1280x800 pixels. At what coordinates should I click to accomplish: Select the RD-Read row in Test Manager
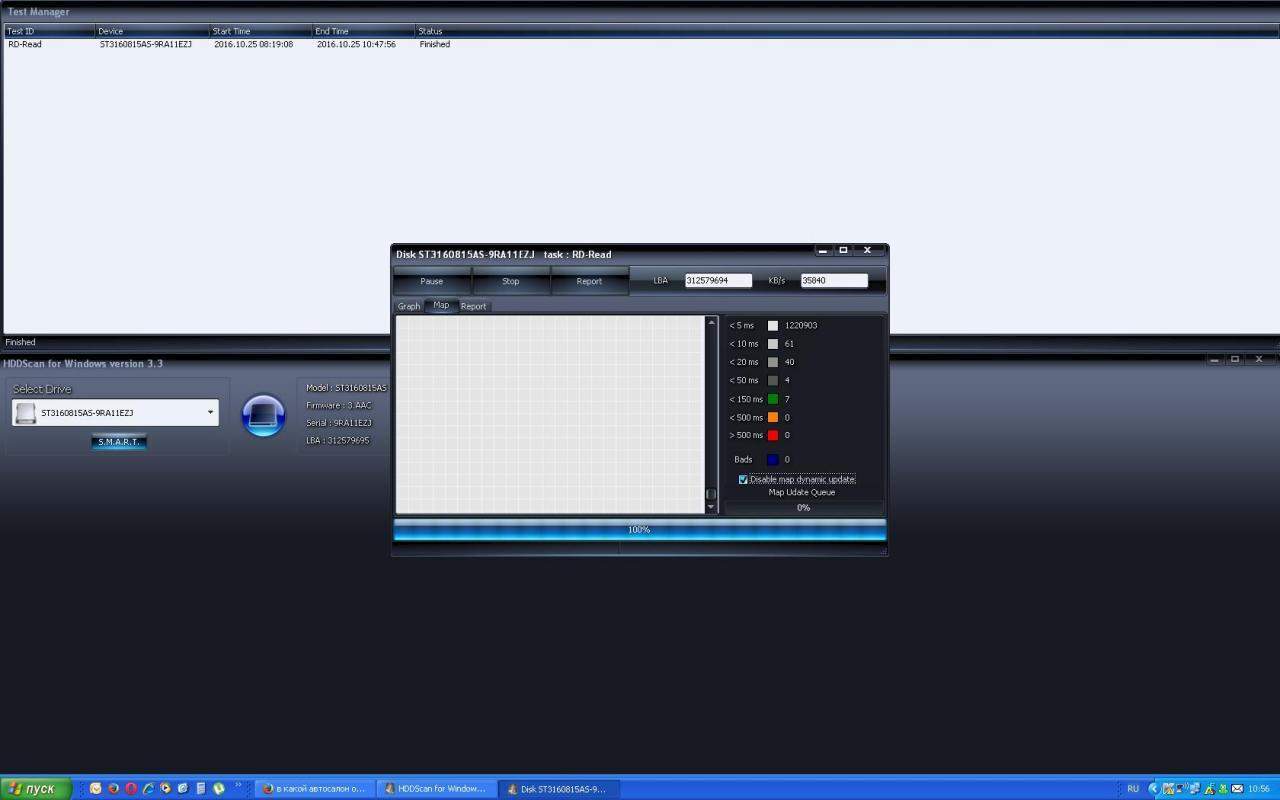point(25,45)
